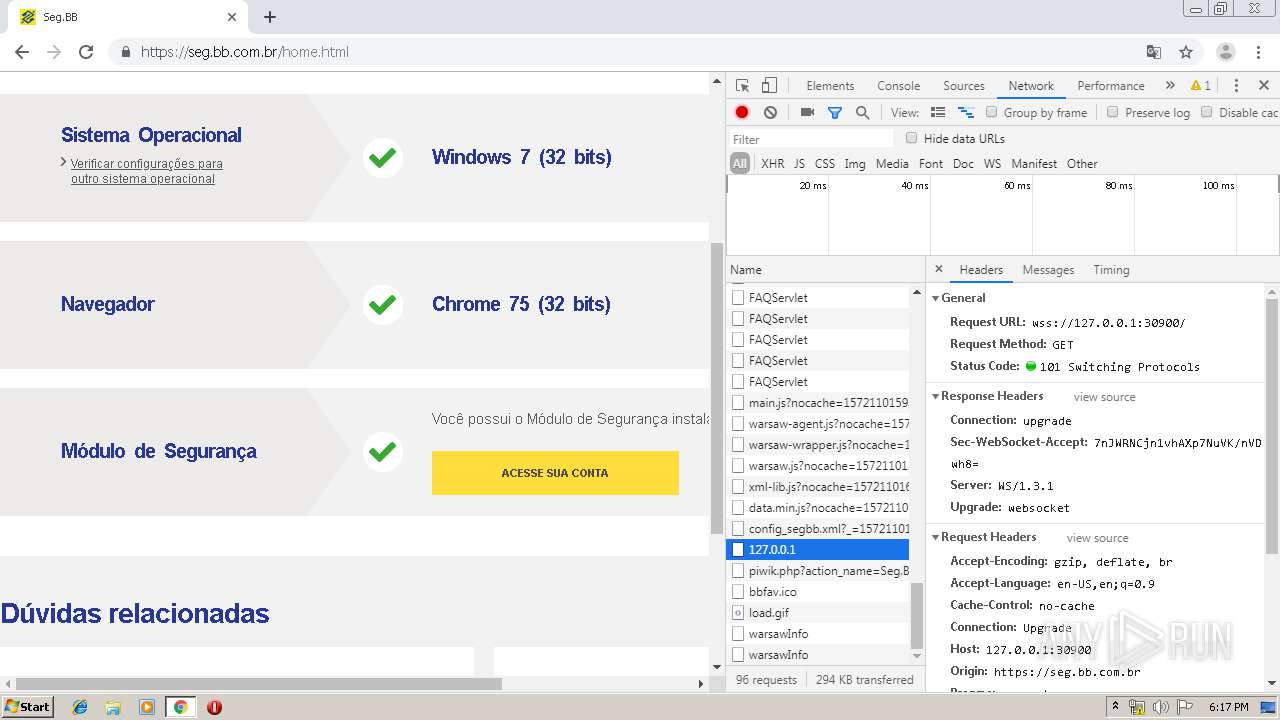Filter requests by WS type
Screen dimensions: 1280x720
coord(992,164)
